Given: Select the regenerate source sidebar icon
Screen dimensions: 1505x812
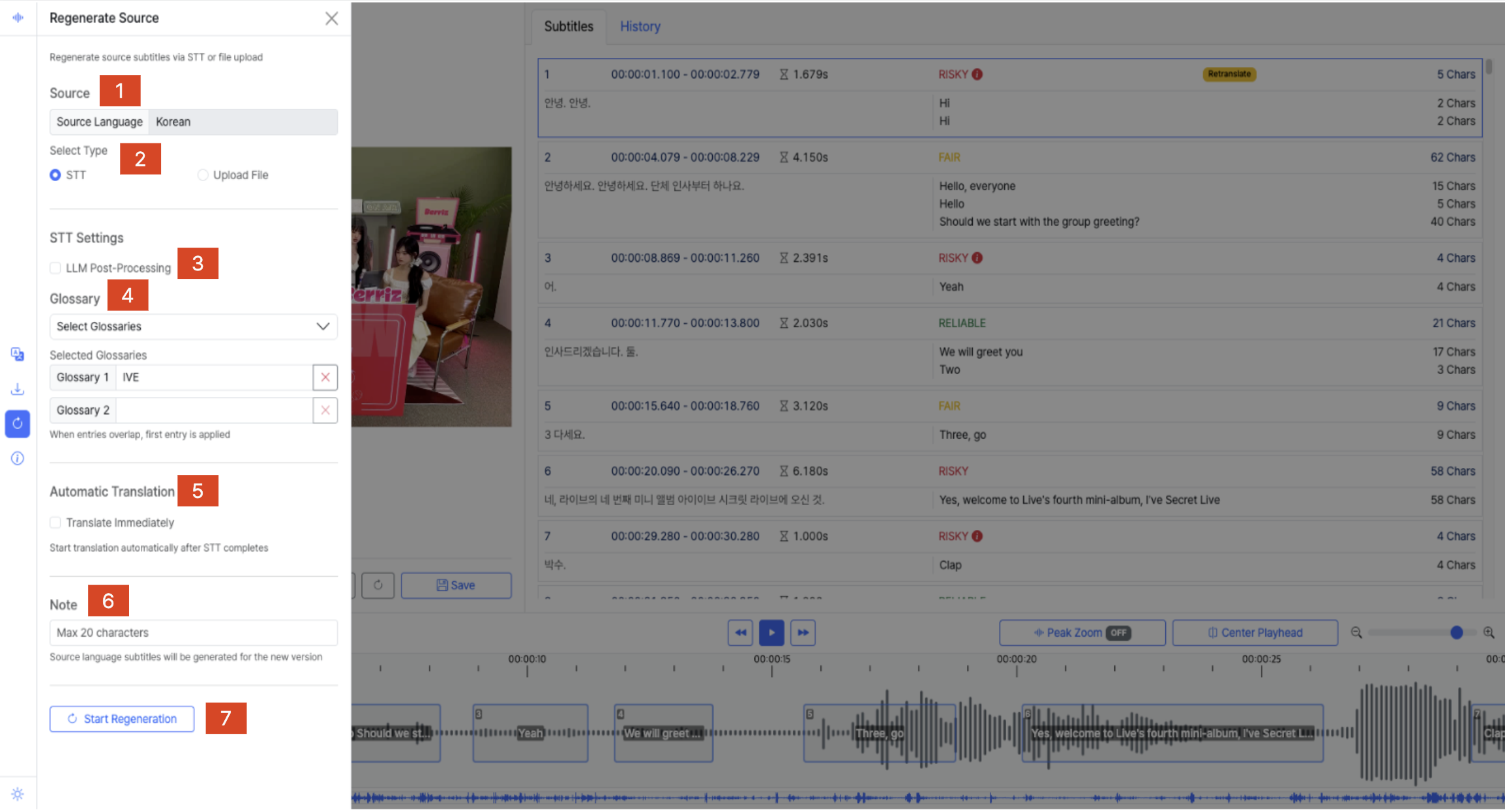Looking at the screenshot, I should pyautogui.click(x=18, y=424).
